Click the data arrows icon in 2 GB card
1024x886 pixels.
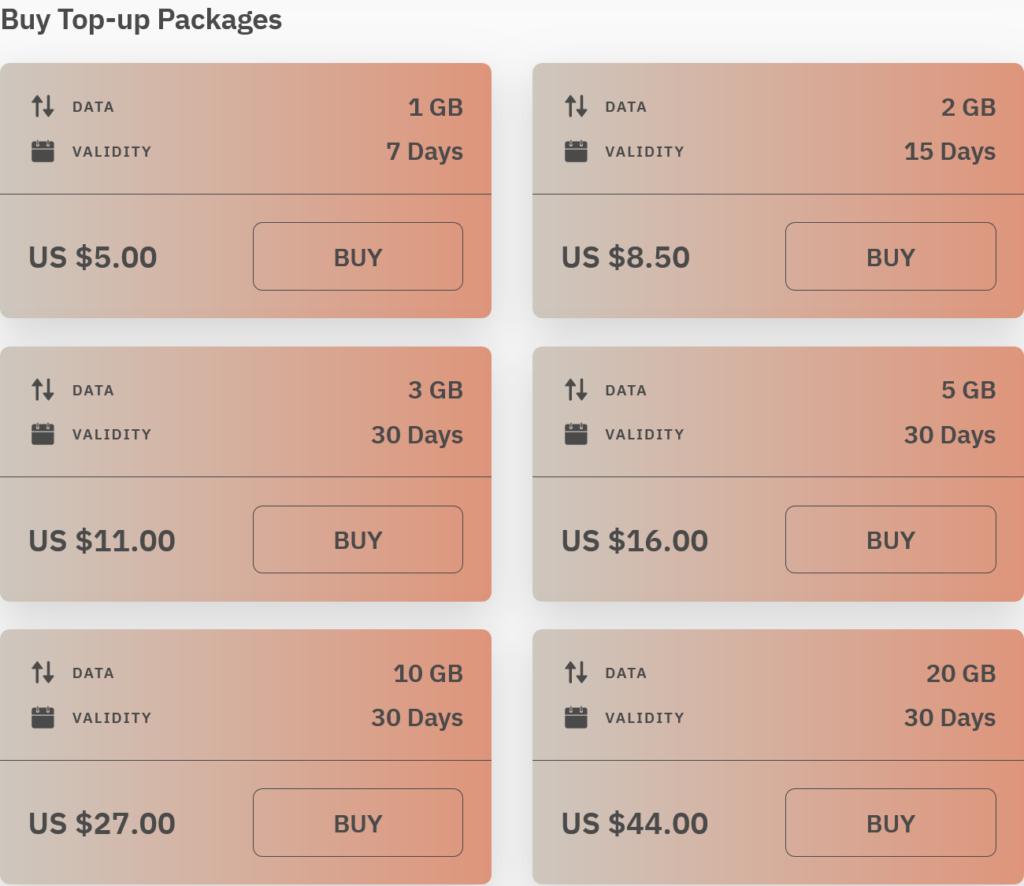point(576,106)
